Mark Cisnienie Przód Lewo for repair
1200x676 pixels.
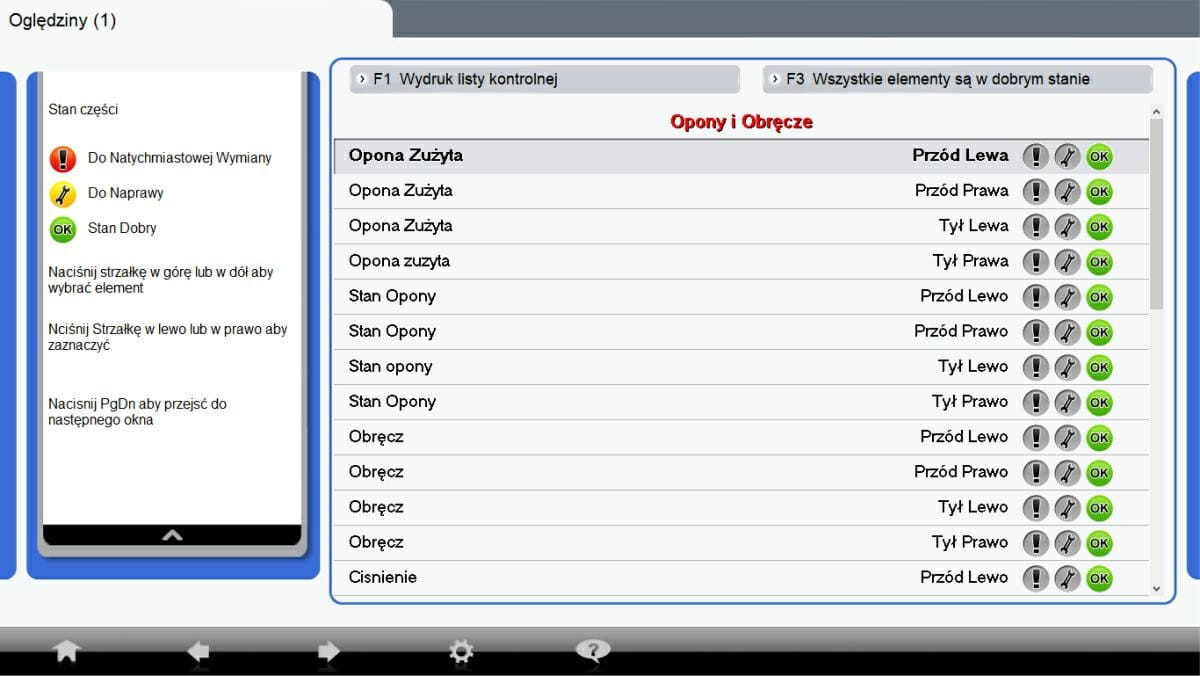1068,577
